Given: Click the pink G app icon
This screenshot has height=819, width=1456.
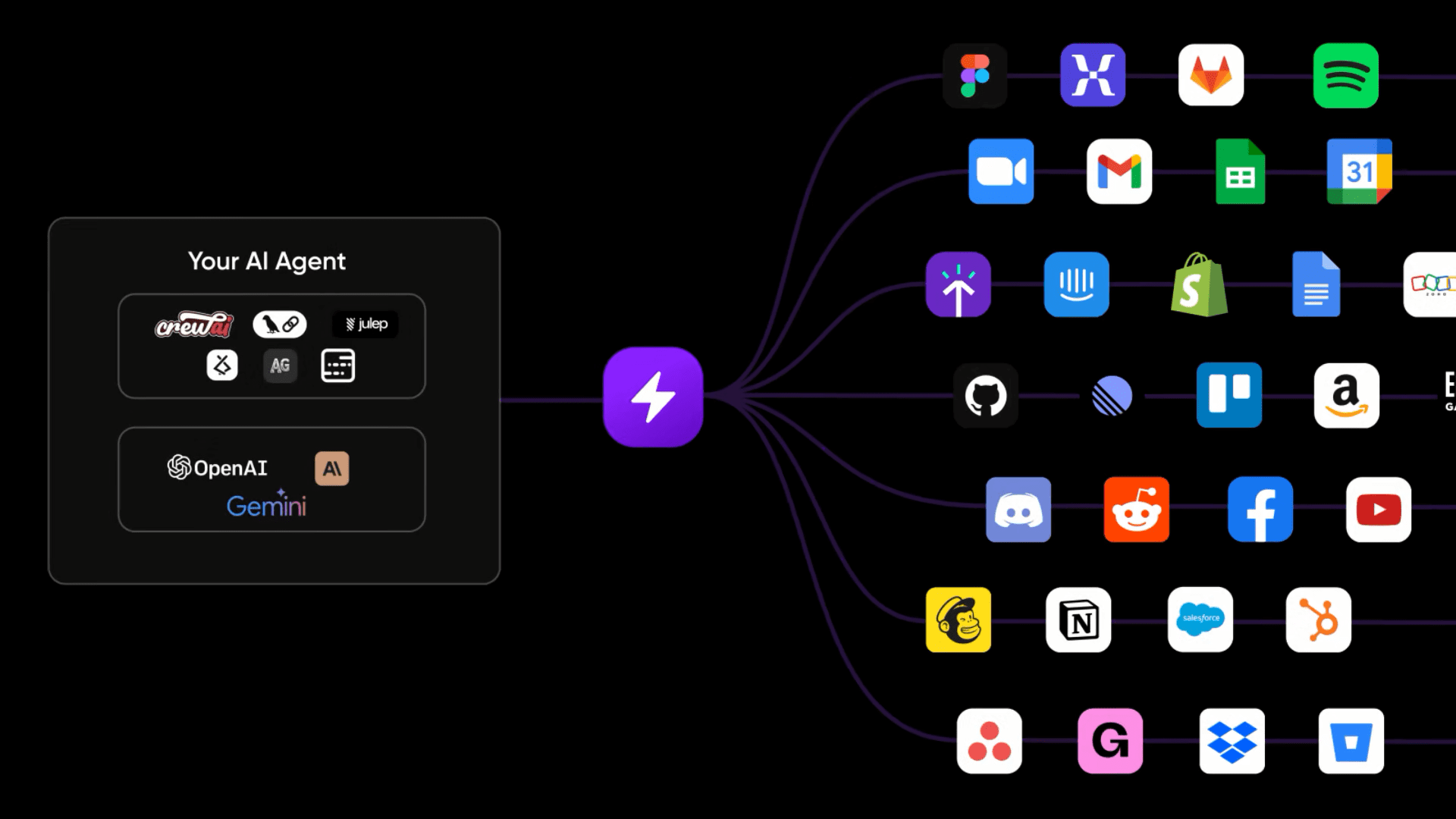Looking at the screenshot, I should click(x=1110, y=741).
